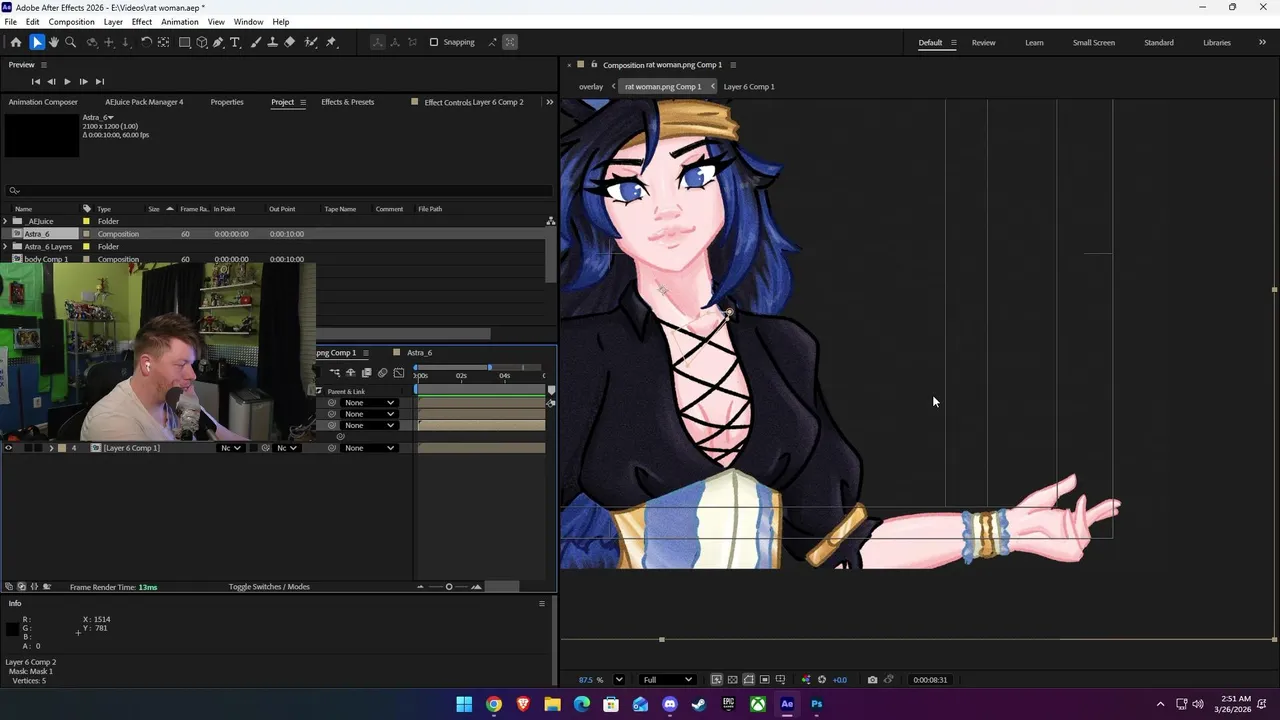Take a snapshot with the camera icon

pyautogui.click(x=872, y=680)
